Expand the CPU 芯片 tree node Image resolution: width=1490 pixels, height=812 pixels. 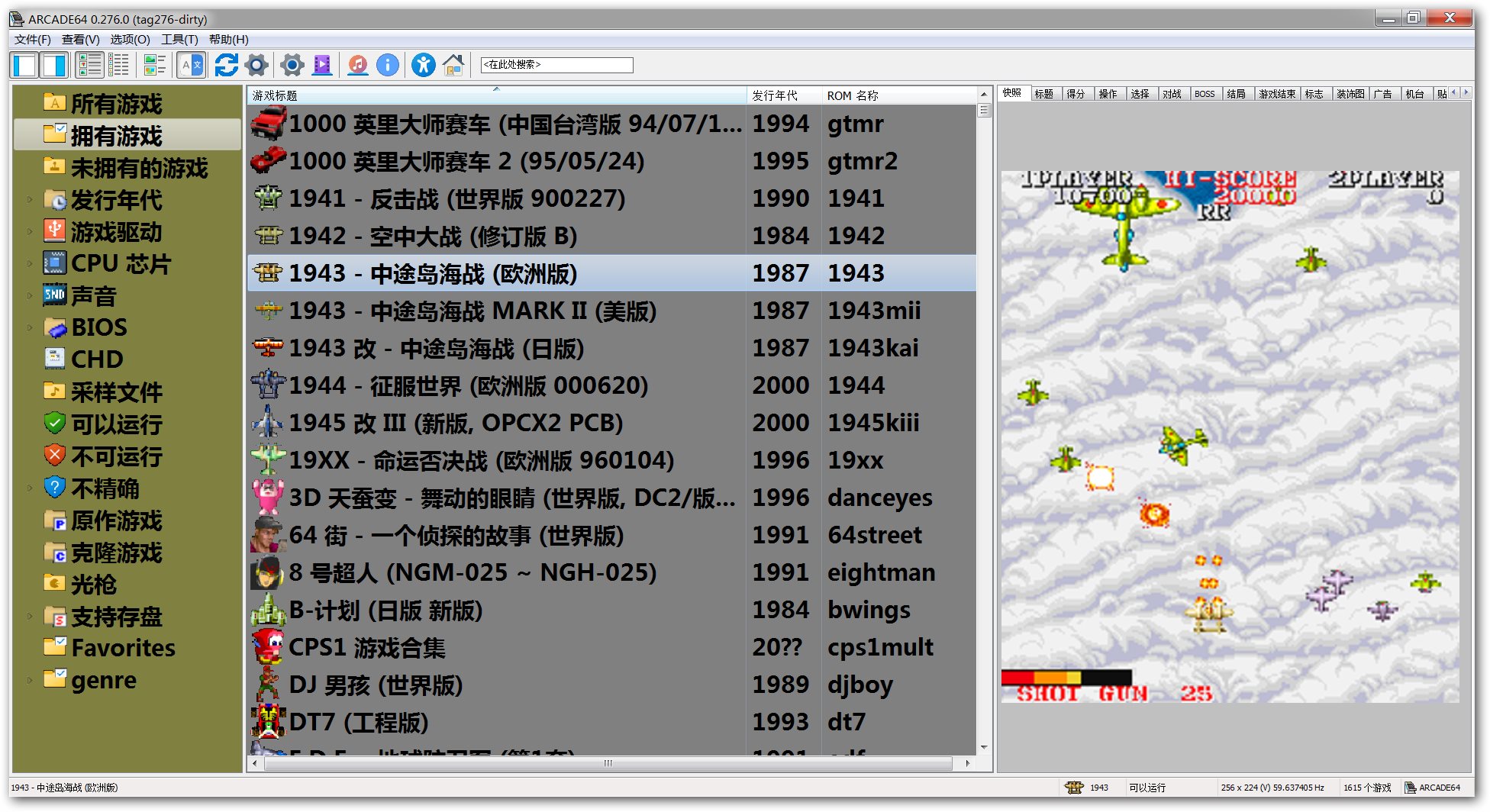[30, 264]
